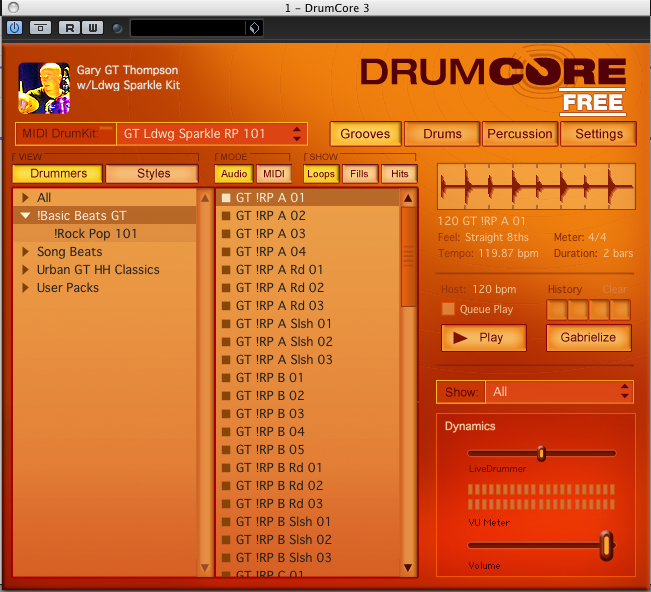
Task: Select the Drummers view
Action: [58, 174]
